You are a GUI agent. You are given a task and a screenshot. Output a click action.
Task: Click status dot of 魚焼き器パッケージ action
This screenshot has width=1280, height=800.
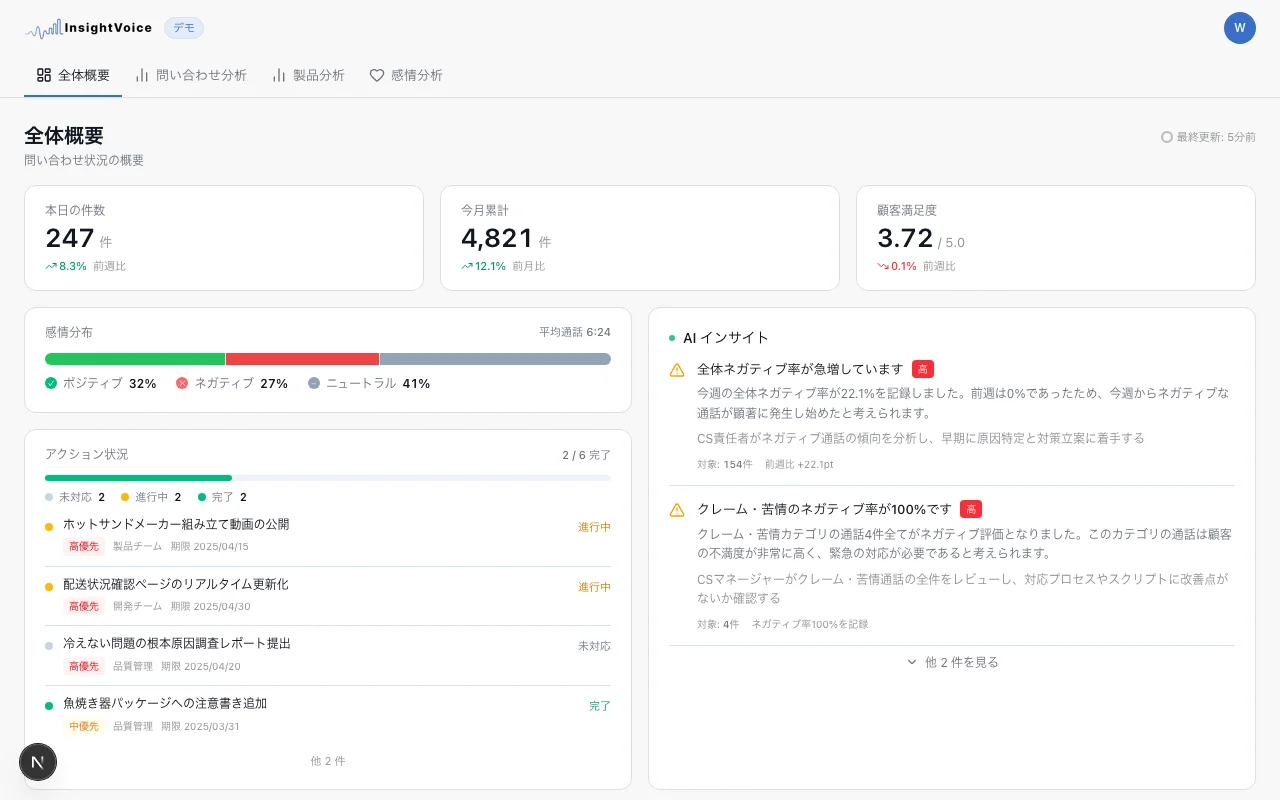(49, 706)
